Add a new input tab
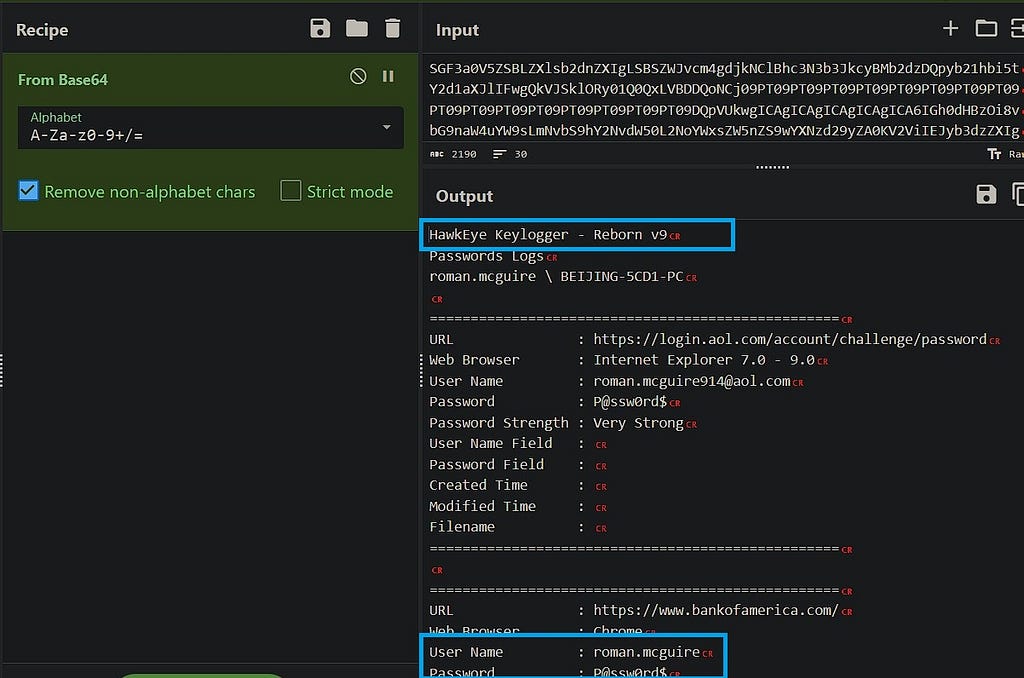 [x=951, y=28]
